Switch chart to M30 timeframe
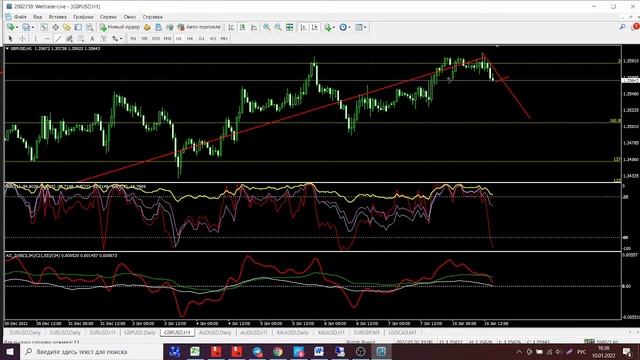 (x=167, y=38)
